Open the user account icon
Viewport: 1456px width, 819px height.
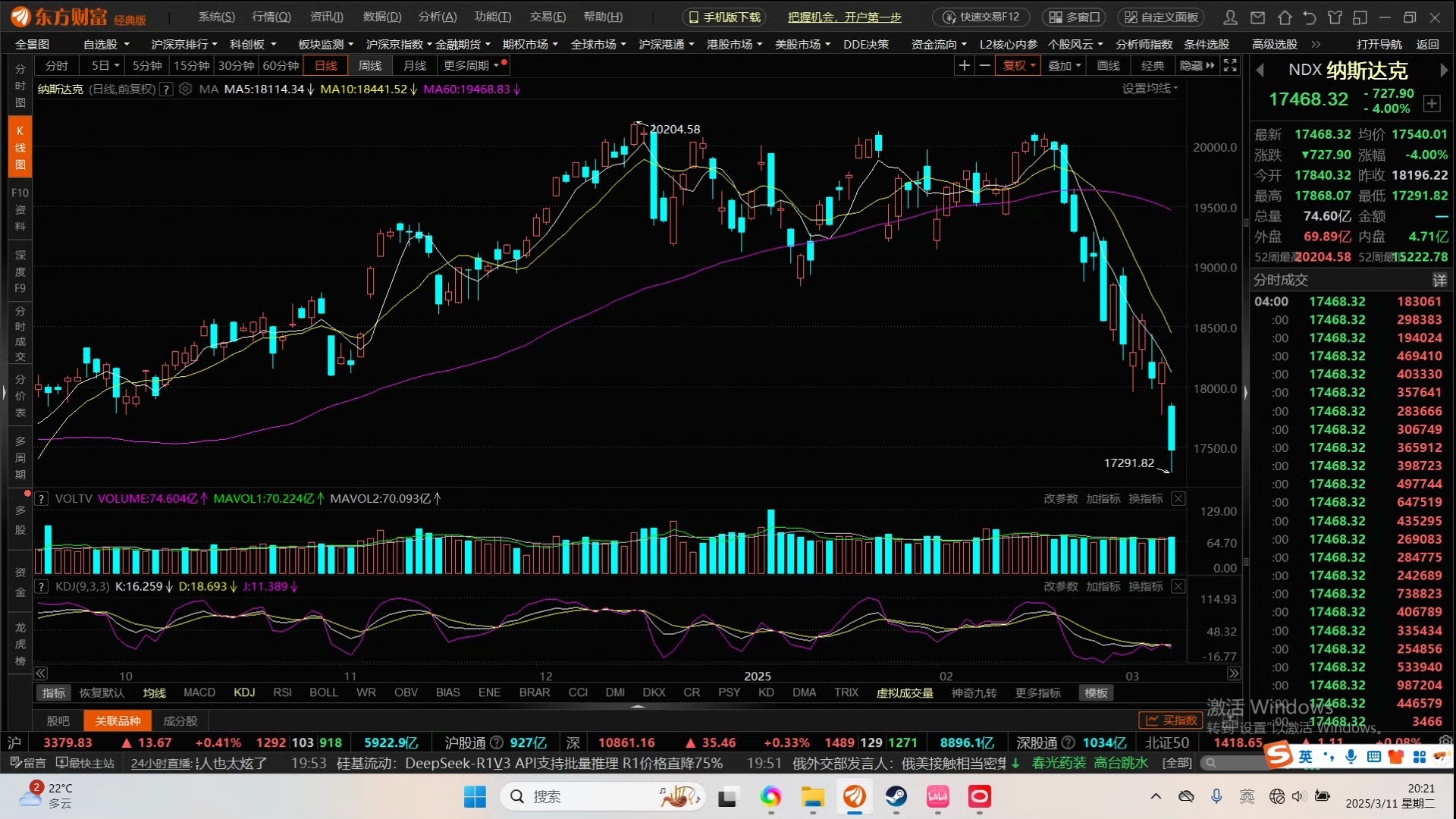(1231, 17)
